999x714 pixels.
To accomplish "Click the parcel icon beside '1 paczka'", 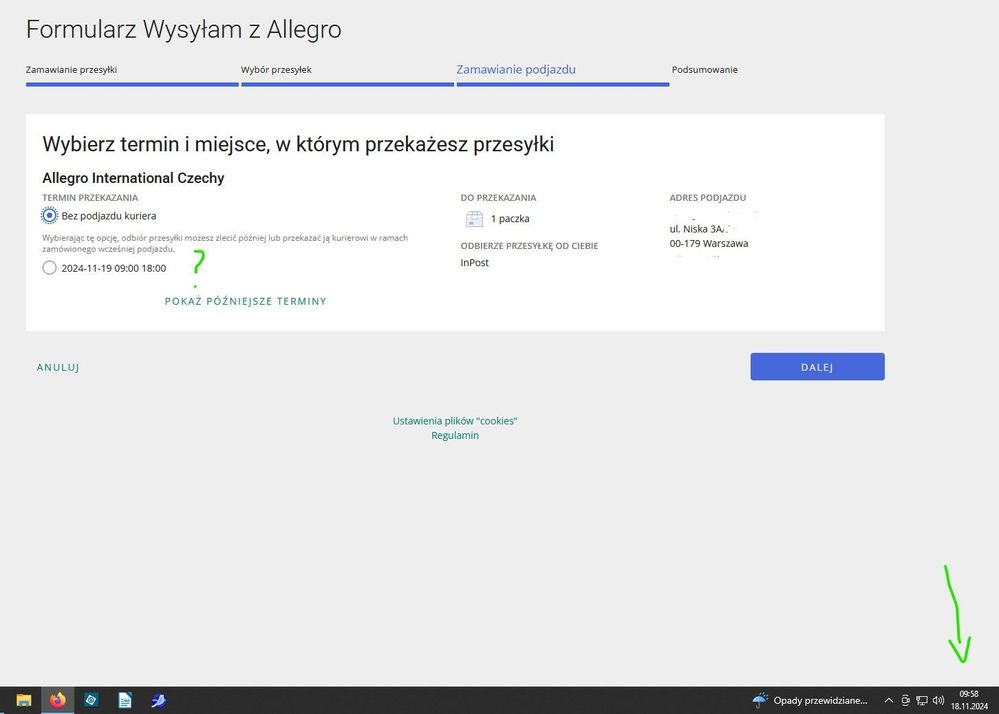I will (x=475, y=219).
